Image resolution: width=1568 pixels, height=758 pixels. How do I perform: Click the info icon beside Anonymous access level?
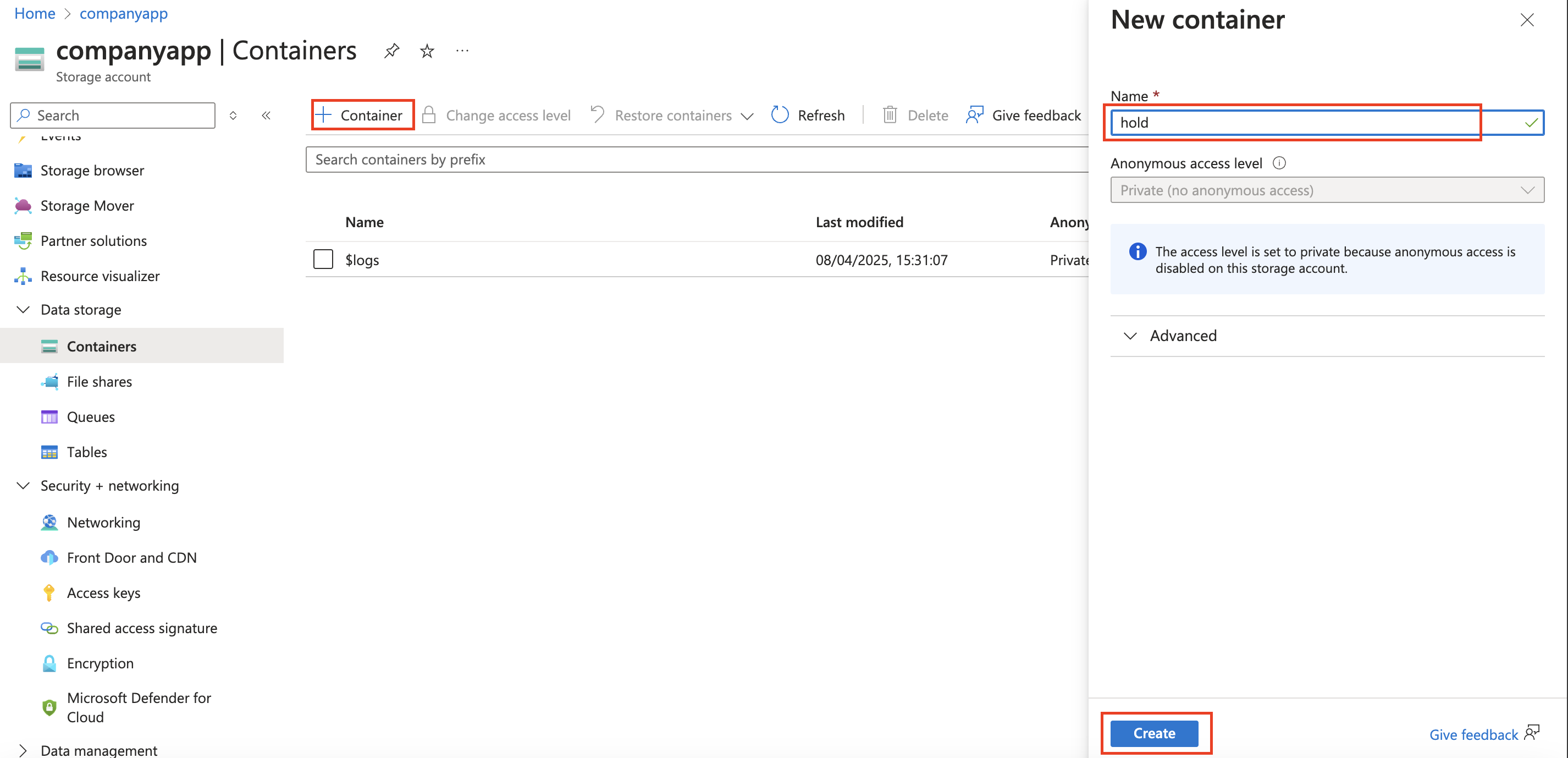(1279, 163)
